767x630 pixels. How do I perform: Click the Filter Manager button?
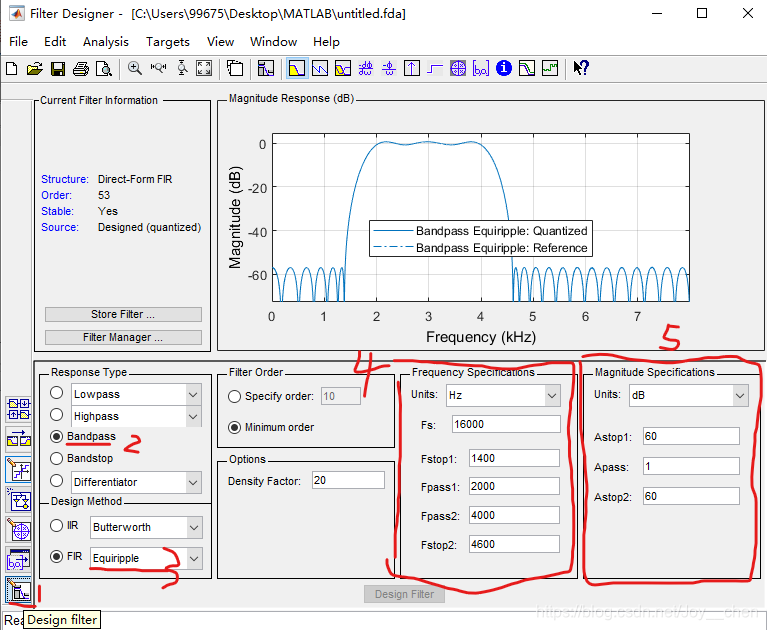(123, 337)
